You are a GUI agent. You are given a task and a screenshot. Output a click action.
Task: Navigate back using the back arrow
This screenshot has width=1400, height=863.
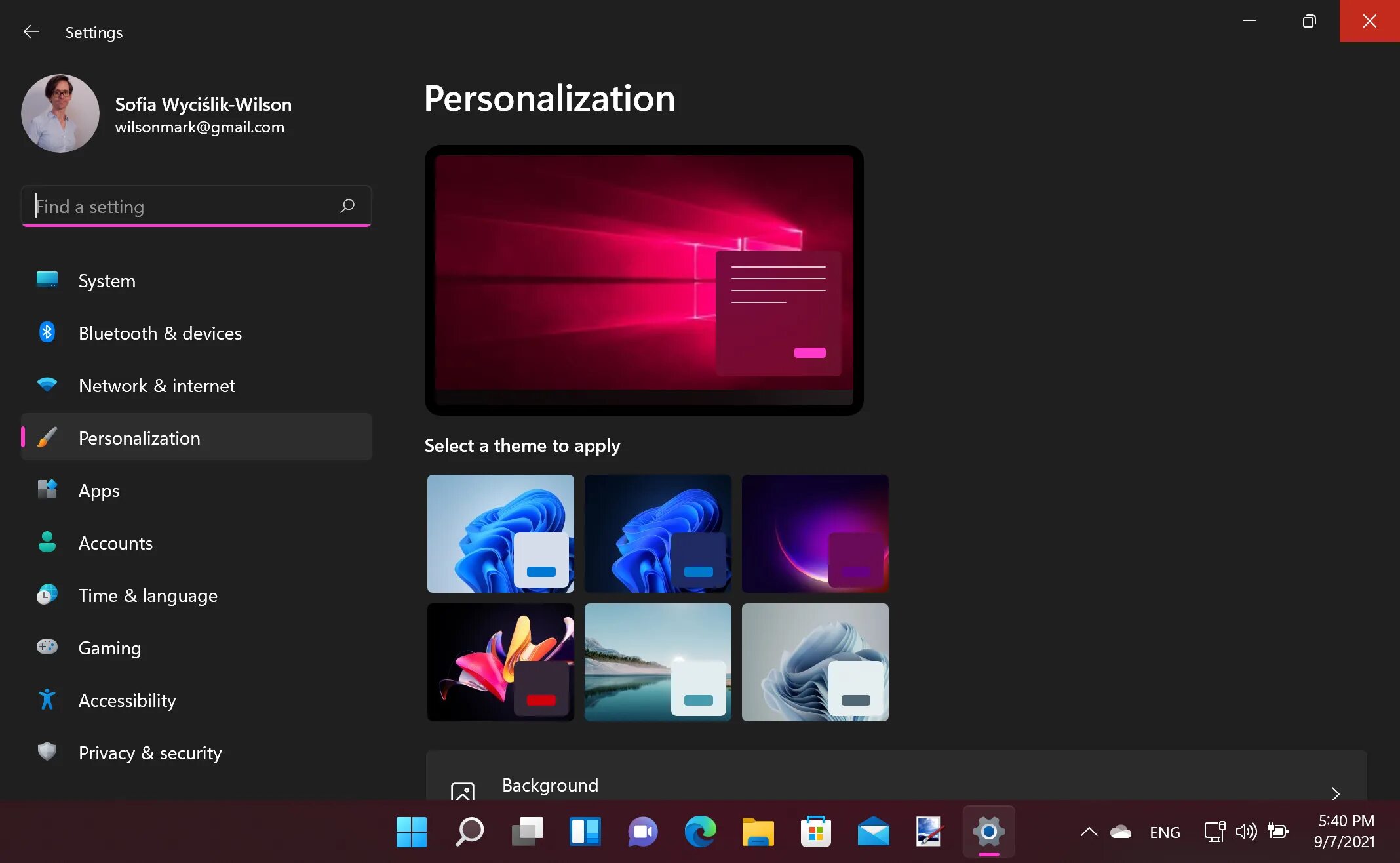pos(29,31)
